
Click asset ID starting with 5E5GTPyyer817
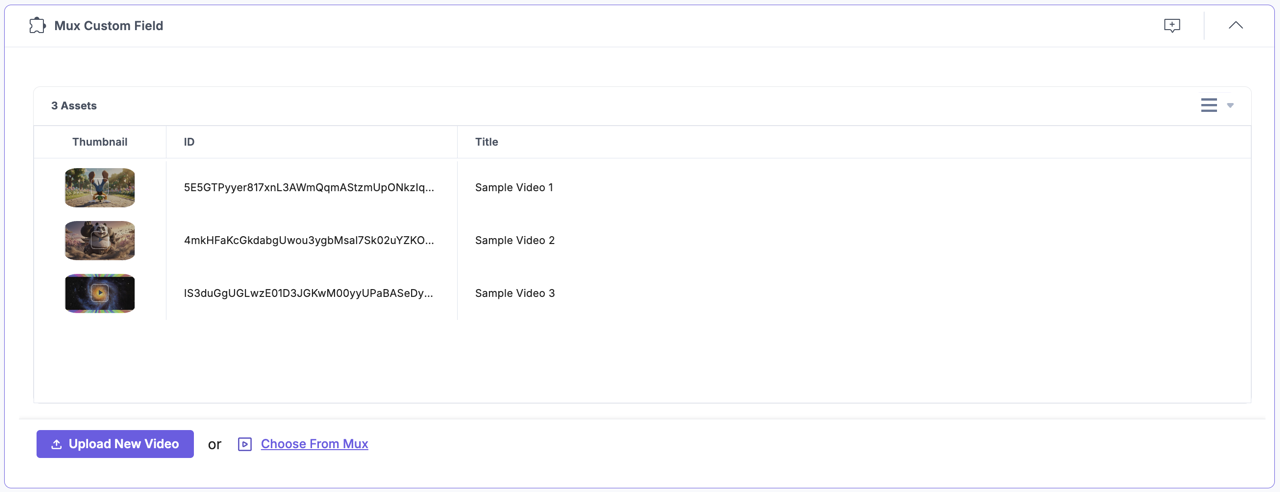click(309, 187)
